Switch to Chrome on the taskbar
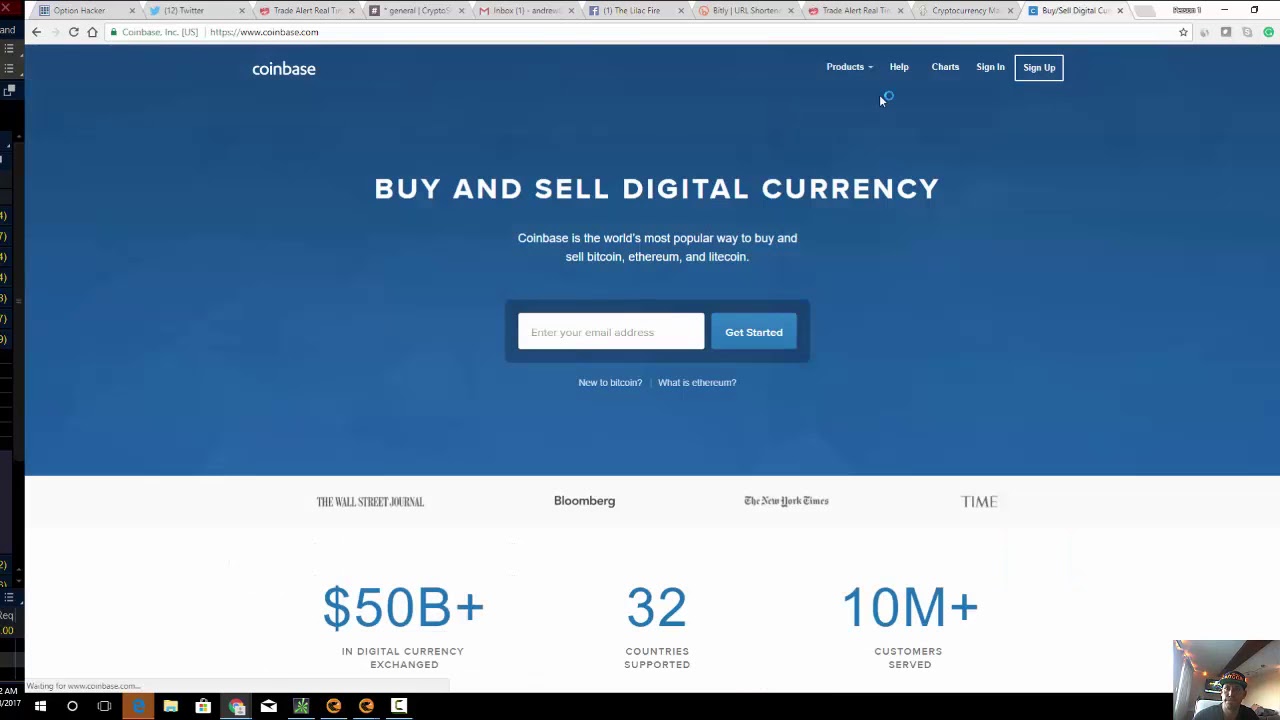The height and width of the screenshot is (720, 1280). (x=236, y=706)
